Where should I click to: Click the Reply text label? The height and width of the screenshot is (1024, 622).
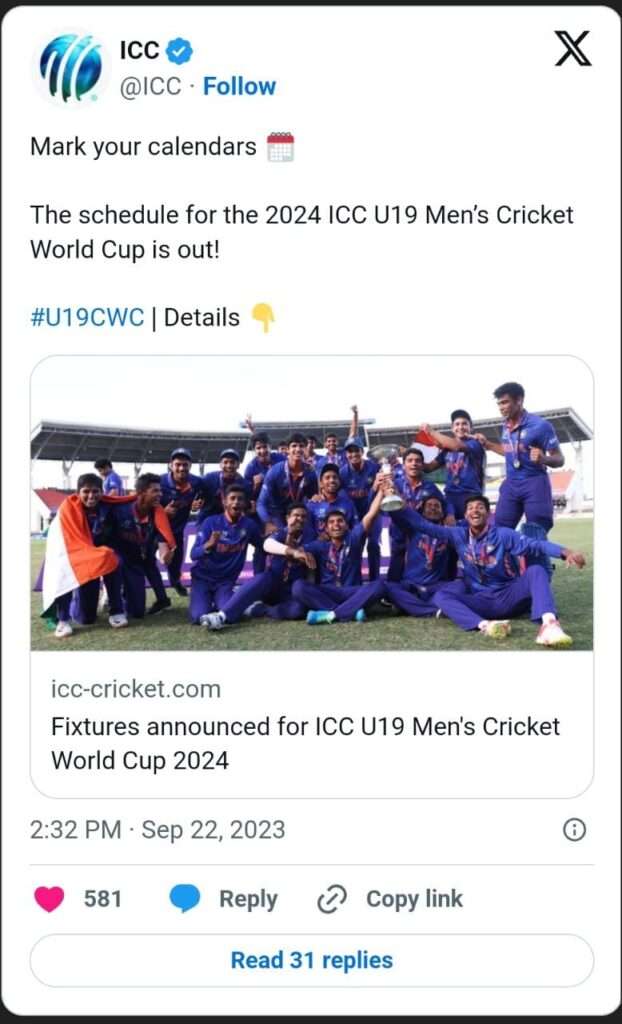[x=248, y=899]
